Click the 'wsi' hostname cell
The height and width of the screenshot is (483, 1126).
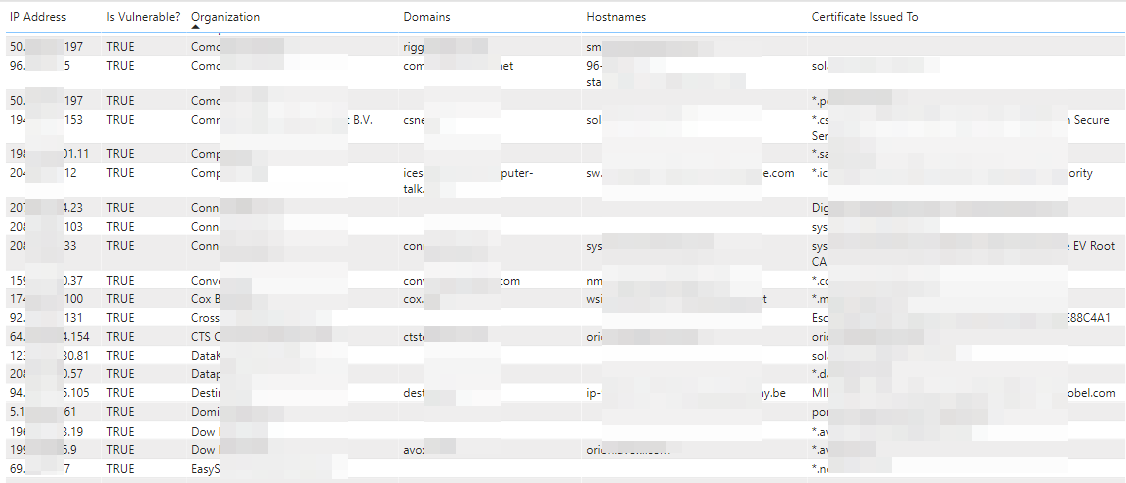click(x=595, y=299)
